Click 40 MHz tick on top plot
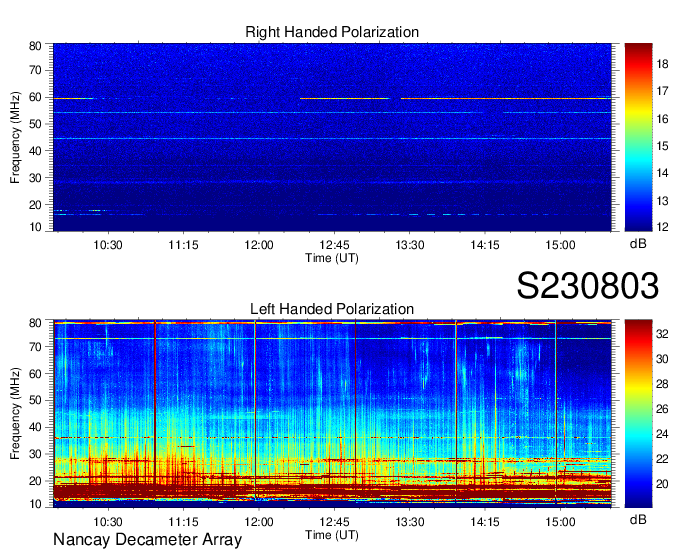Screen dimensions: 680x552 35,151
